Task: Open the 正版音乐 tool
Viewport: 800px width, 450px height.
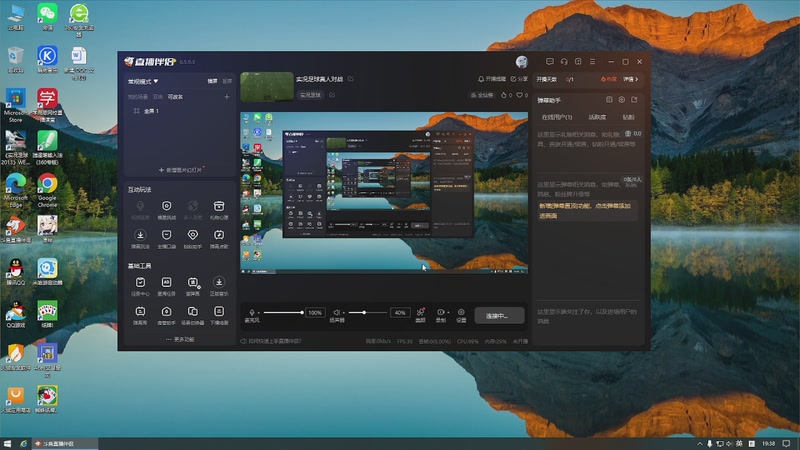Action: [219, 286]
